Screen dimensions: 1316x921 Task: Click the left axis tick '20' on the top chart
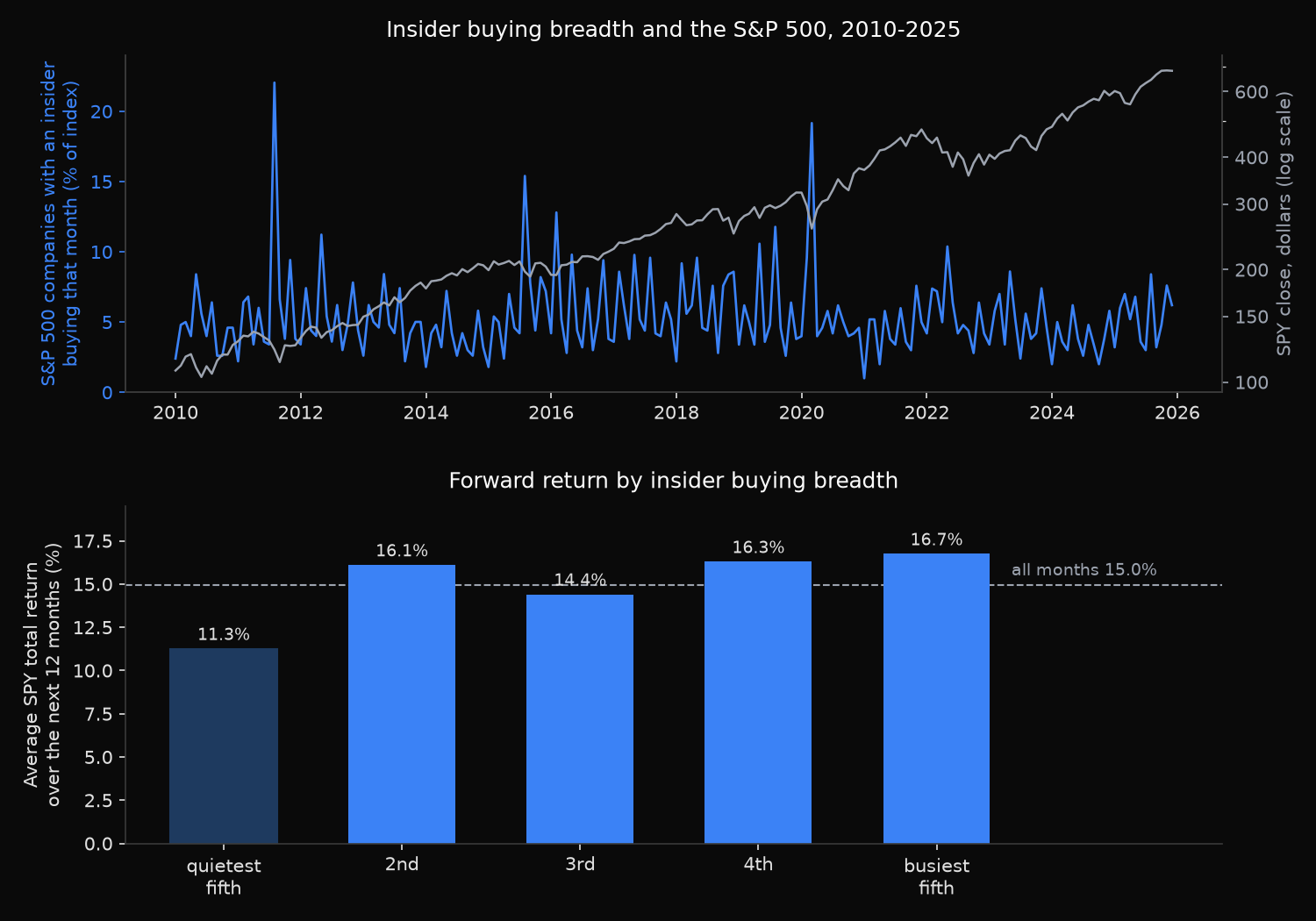coord(103,112)
